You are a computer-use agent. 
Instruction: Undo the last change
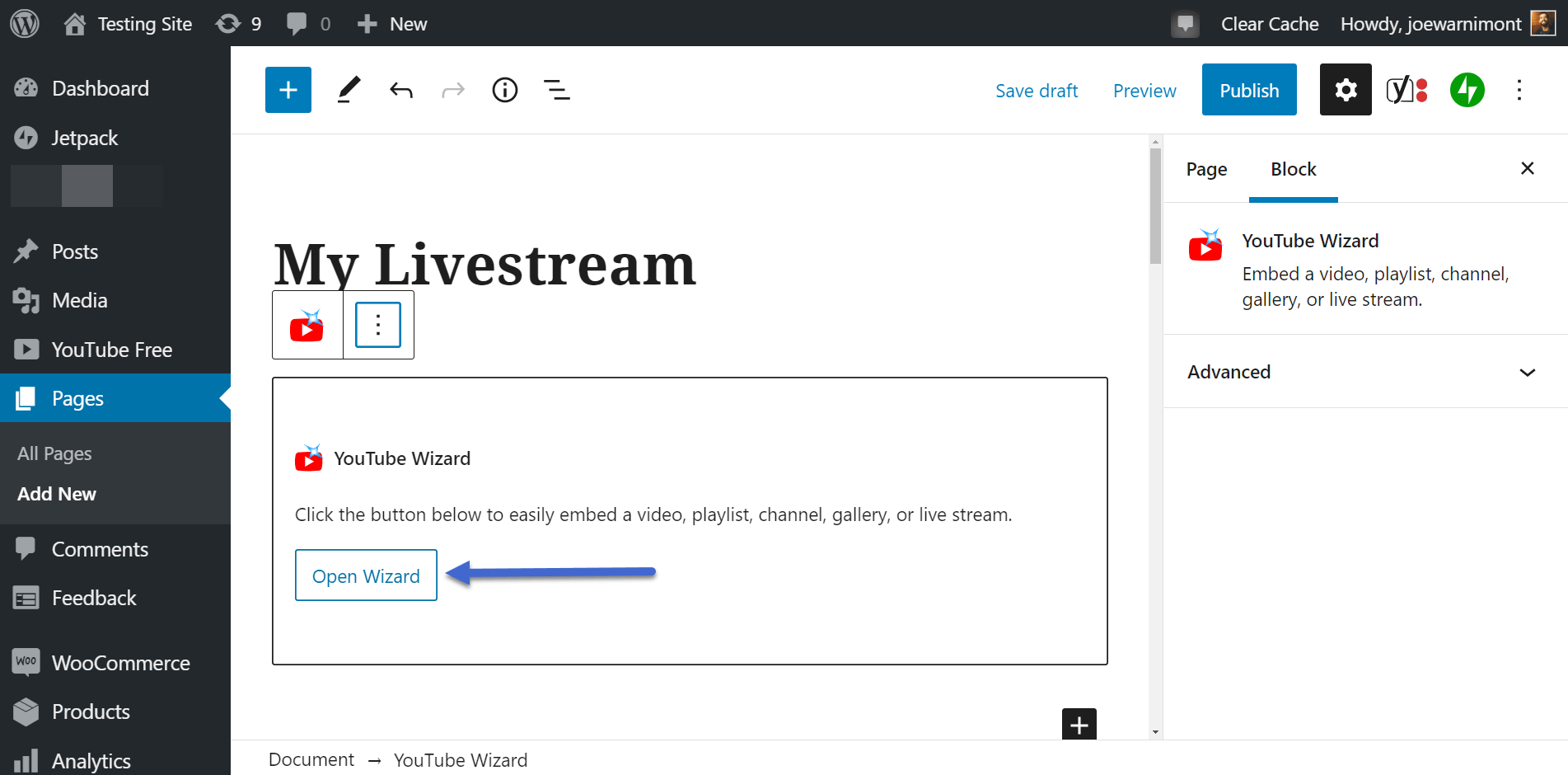tap(401, 90)
